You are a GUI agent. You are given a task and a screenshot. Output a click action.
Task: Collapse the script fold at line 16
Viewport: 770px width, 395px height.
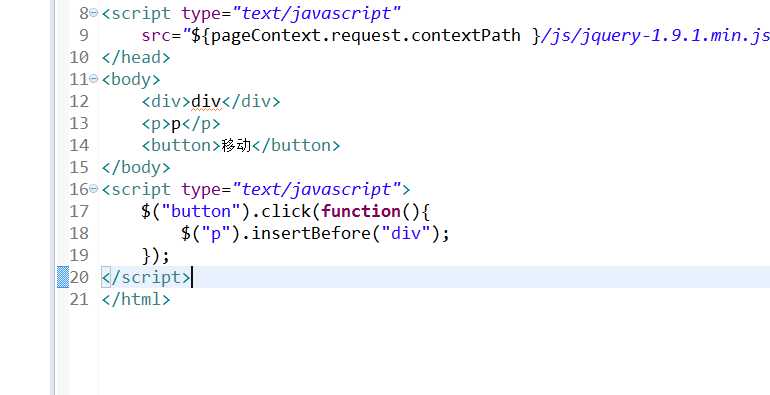(94, 189)
